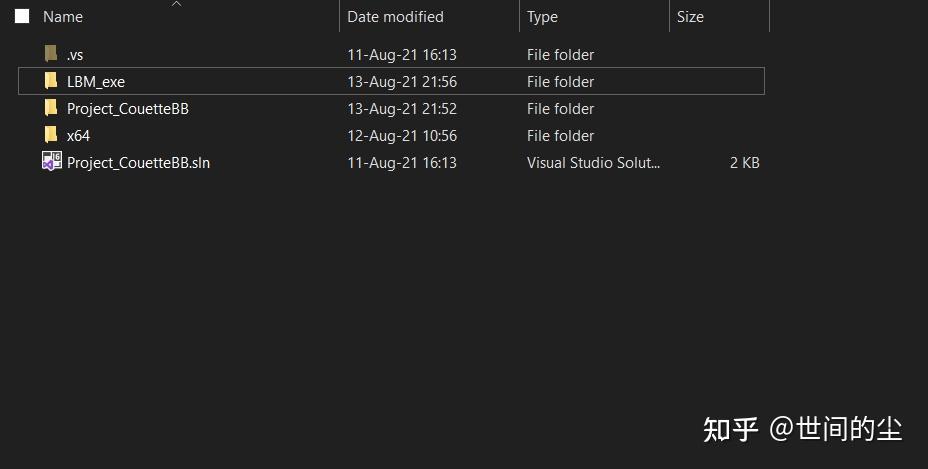Select the Project_CouetteBB folder name
This screenshot has height=469, width=928.
pyautogui.click(x=127, y=109)
